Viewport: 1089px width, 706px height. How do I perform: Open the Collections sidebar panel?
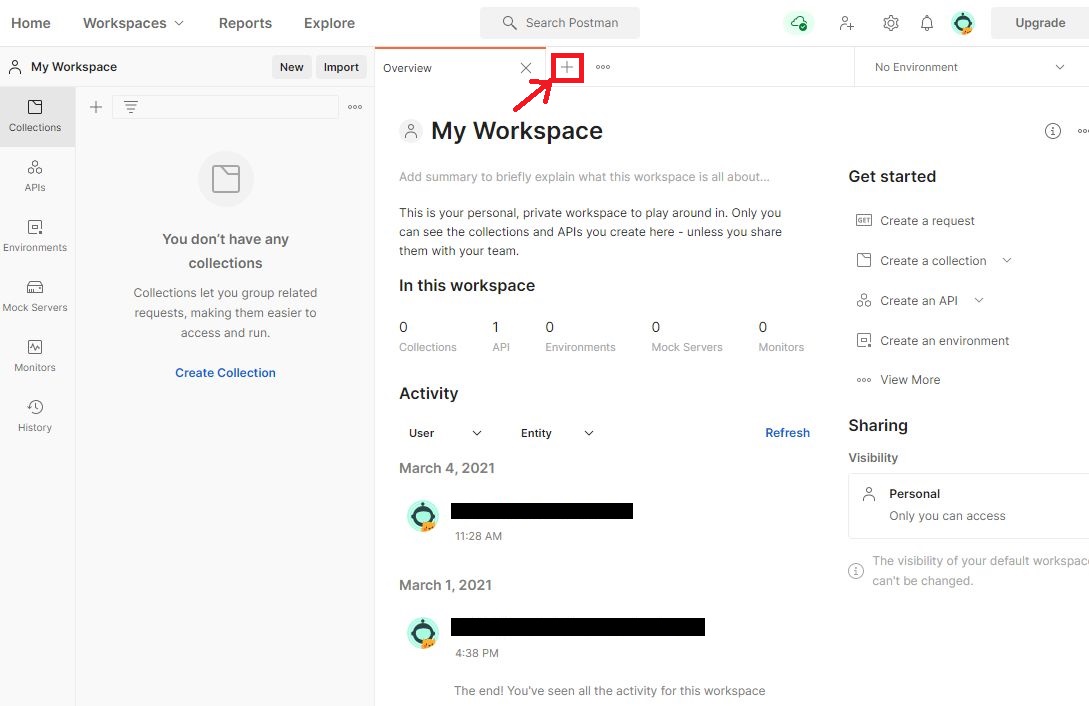(35, 116)
